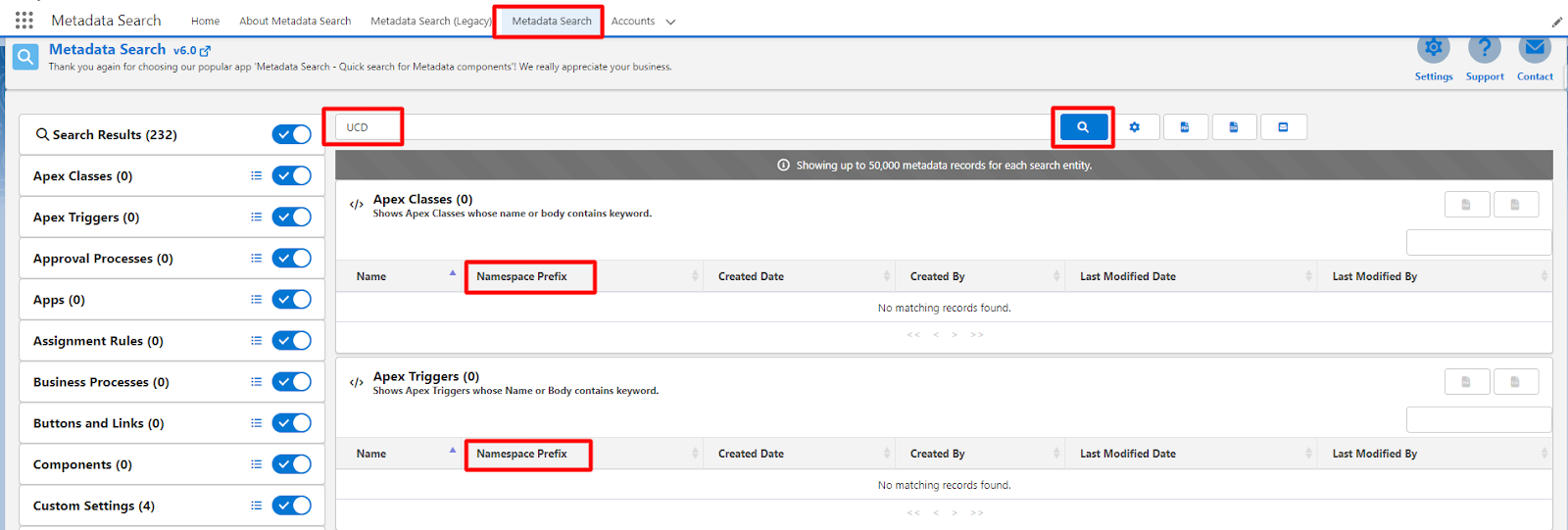Toggle the Components switch
The height and width of the screenshot is (530, 1568).
[x=291, y=463]
